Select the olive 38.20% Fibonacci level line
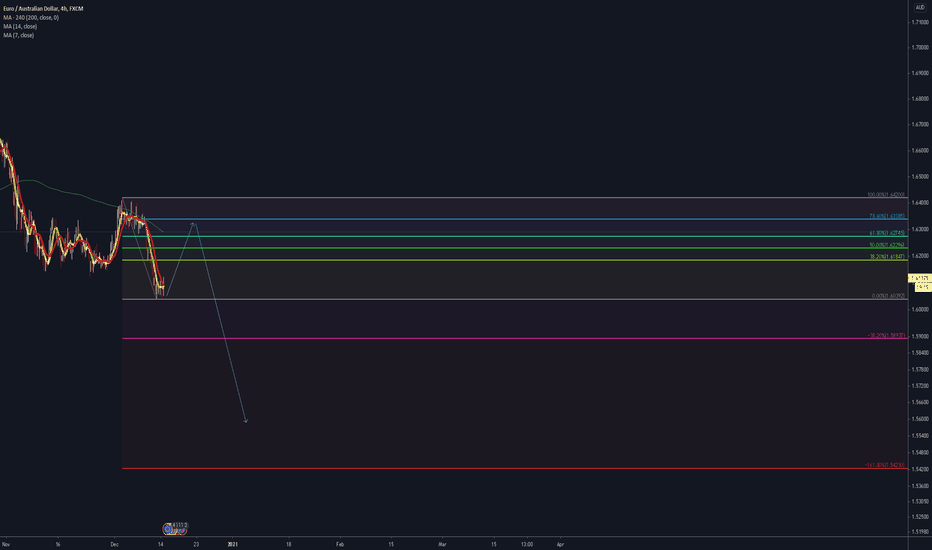 pos(515,260)
